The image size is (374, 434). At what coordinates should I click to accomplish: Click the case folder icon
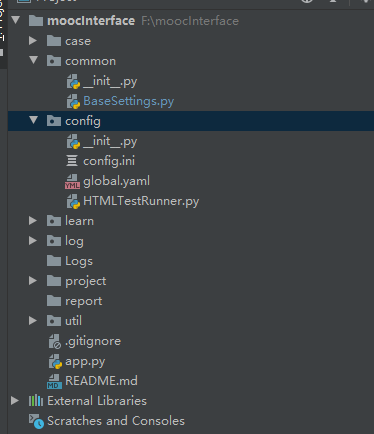click(54, 41)
